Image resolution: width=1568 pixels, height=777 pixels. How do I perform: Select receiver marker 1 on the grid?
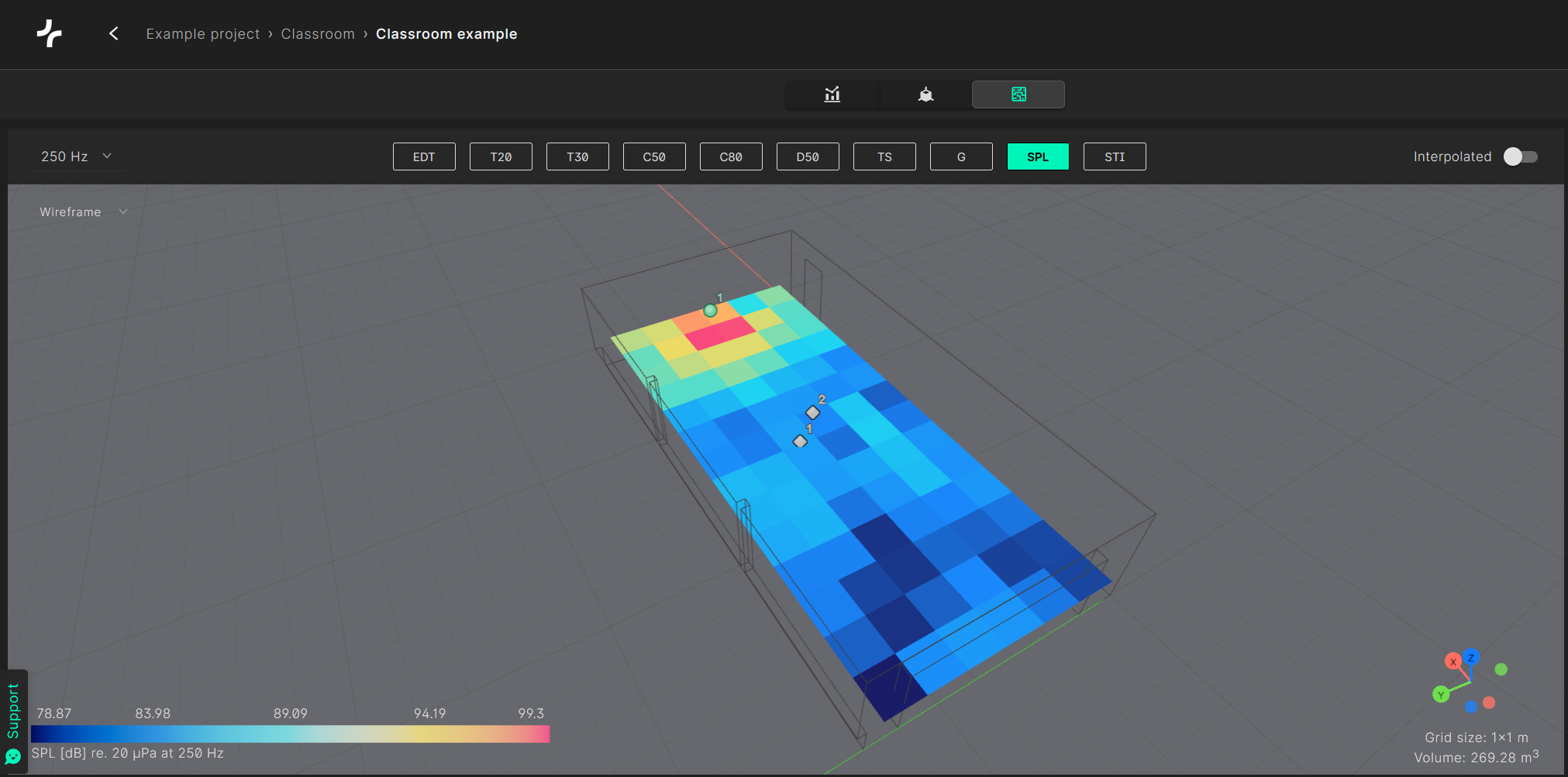pyautogui.click(x=800, y=442)
